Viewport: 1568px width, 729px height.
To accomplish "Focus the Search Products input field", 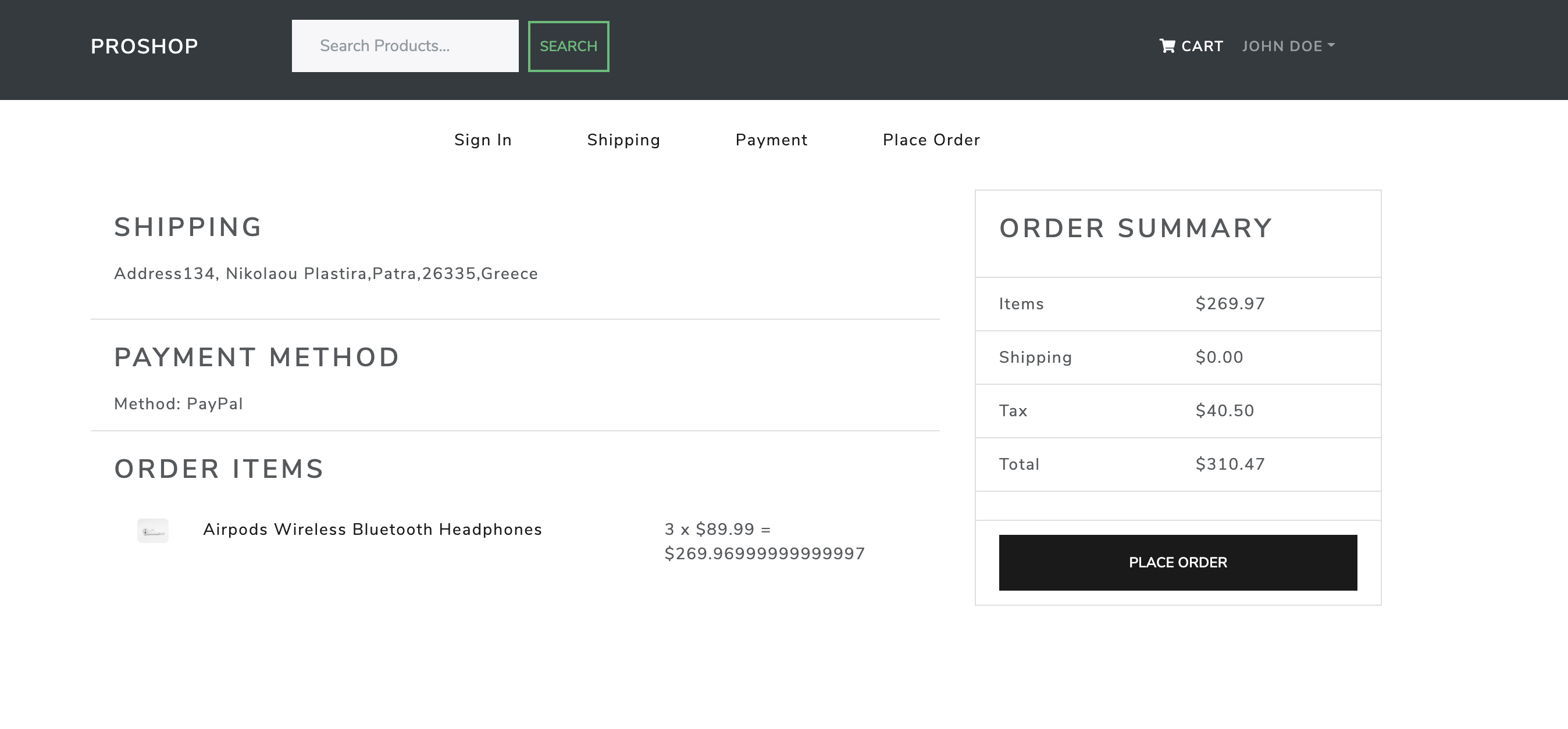I will (x=405, y=47).
